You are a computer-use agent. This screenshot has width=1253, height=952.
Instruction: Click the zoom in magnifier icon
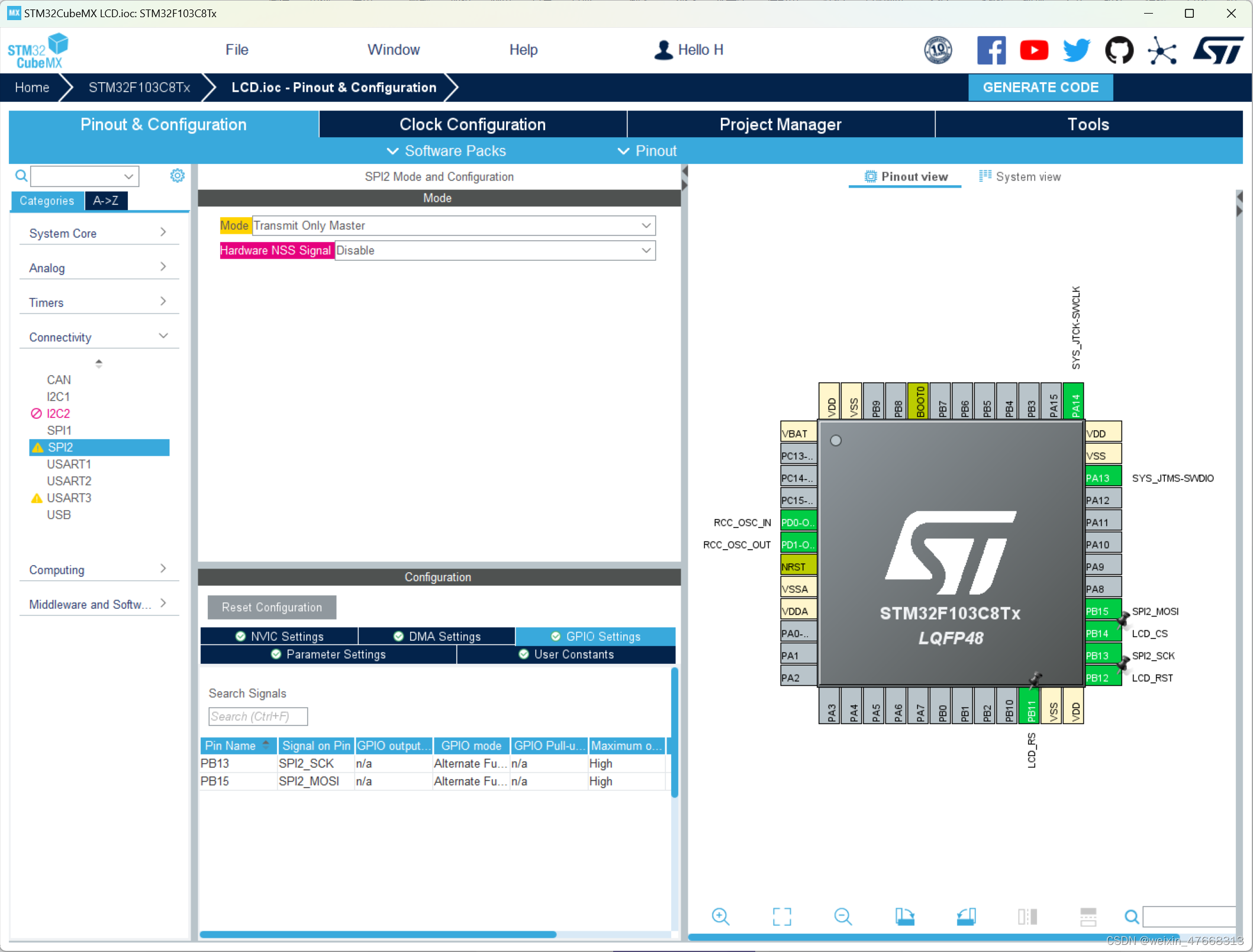[720, 916]
